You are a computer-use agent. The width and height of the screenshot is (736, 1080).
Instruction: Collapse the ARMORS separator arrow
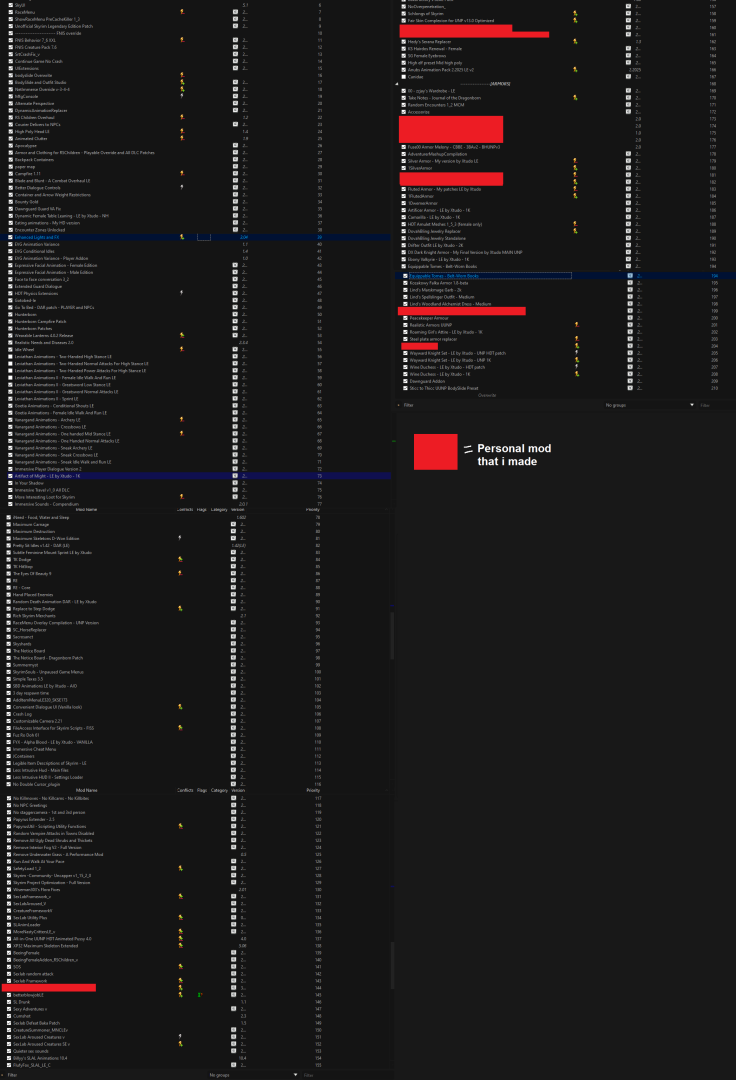click(x=397, y=83)
